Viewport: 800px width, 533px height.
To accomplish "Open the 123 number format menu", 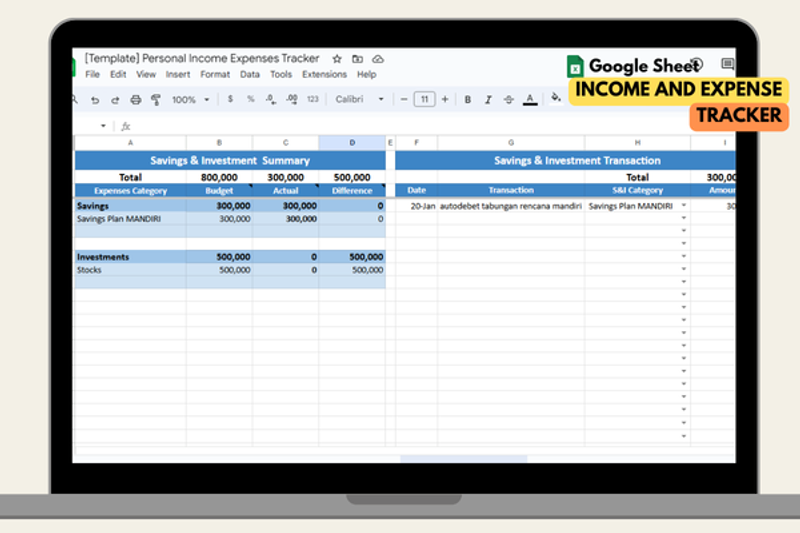I will (x=312, y=99).
